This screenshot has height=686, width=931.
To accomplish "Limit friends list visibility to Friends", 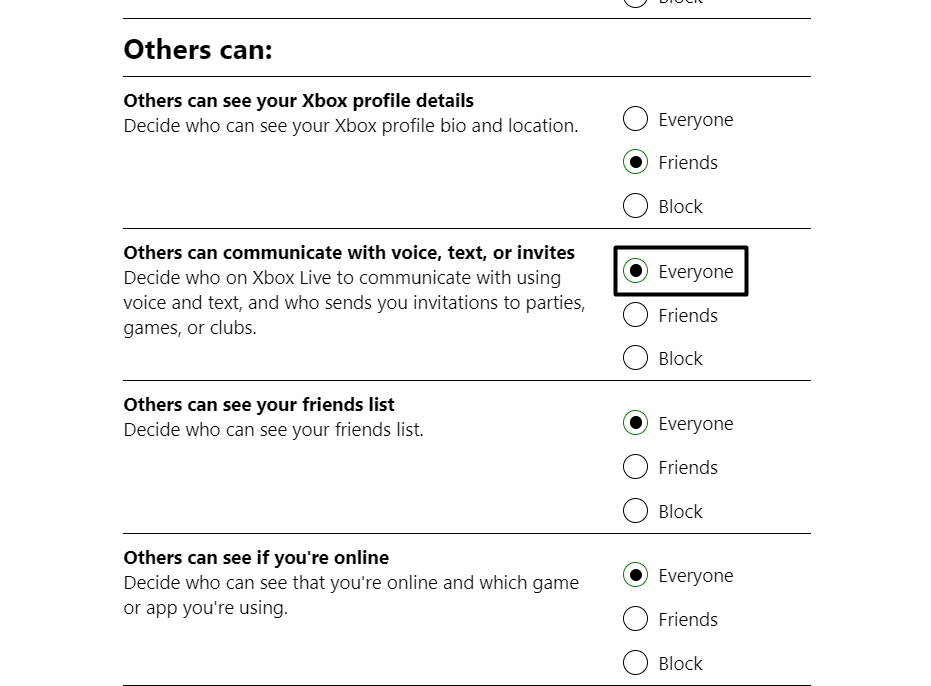I will click(x=635, y=468).
